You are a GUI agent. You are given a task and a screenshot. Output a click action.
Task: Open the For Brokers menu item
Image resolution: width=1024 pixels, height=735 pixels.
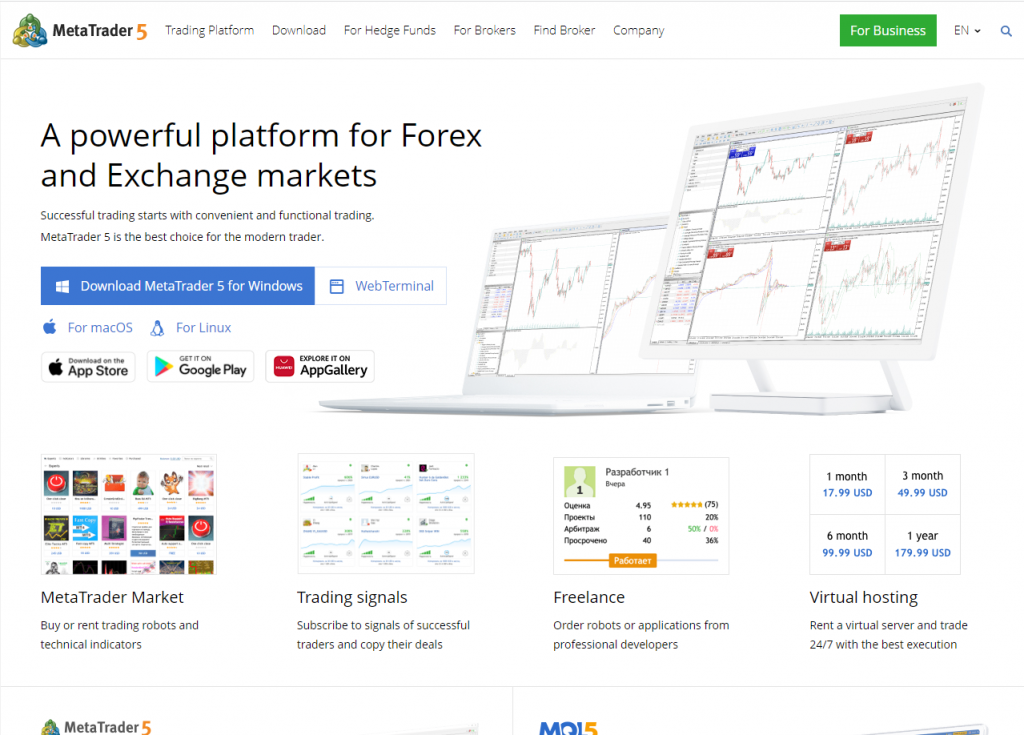(485, 30)
